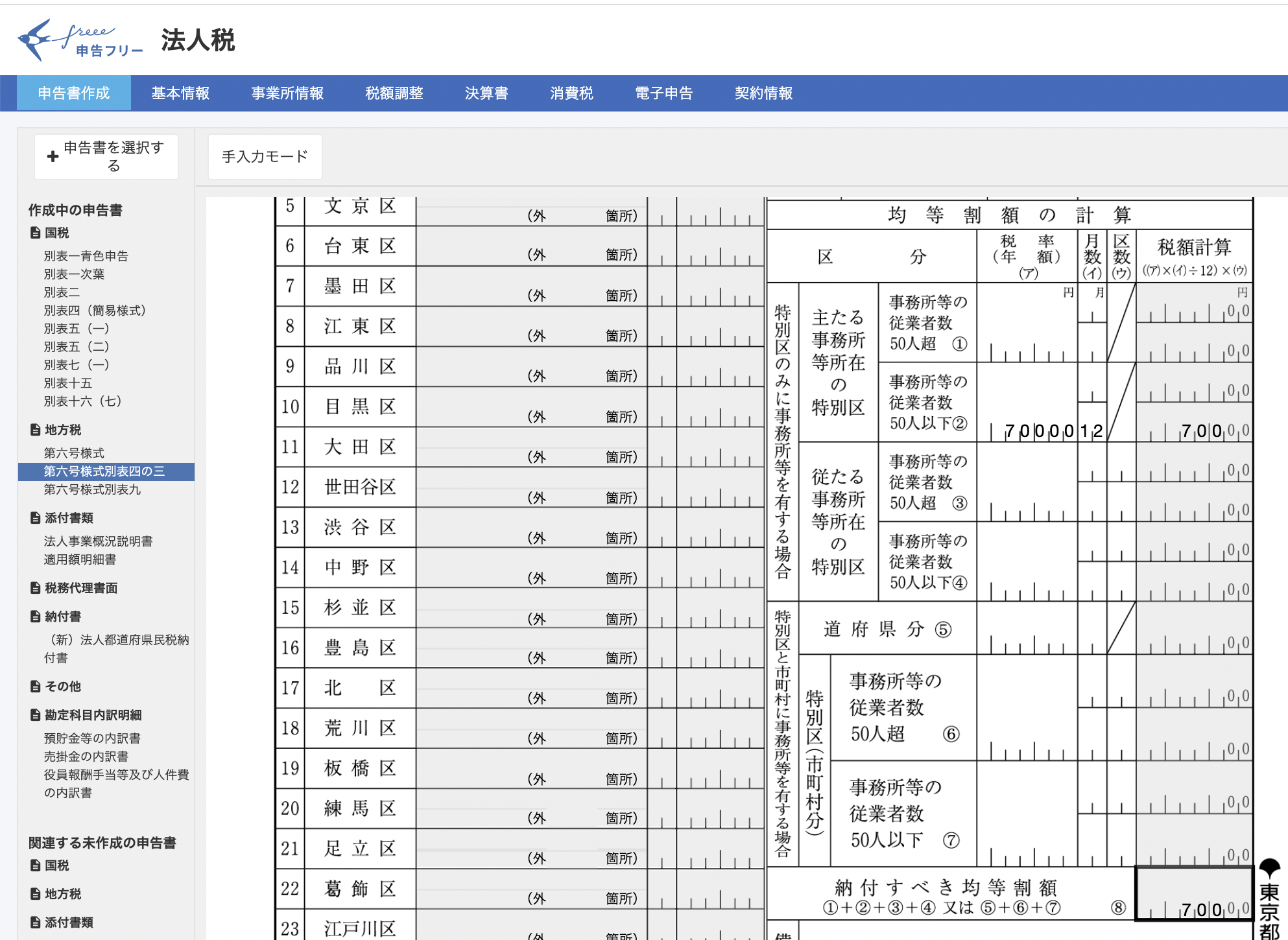Click document icon beside 地方税 heading
Screen dimensions: 1288x940
click(x=36, y=430)
